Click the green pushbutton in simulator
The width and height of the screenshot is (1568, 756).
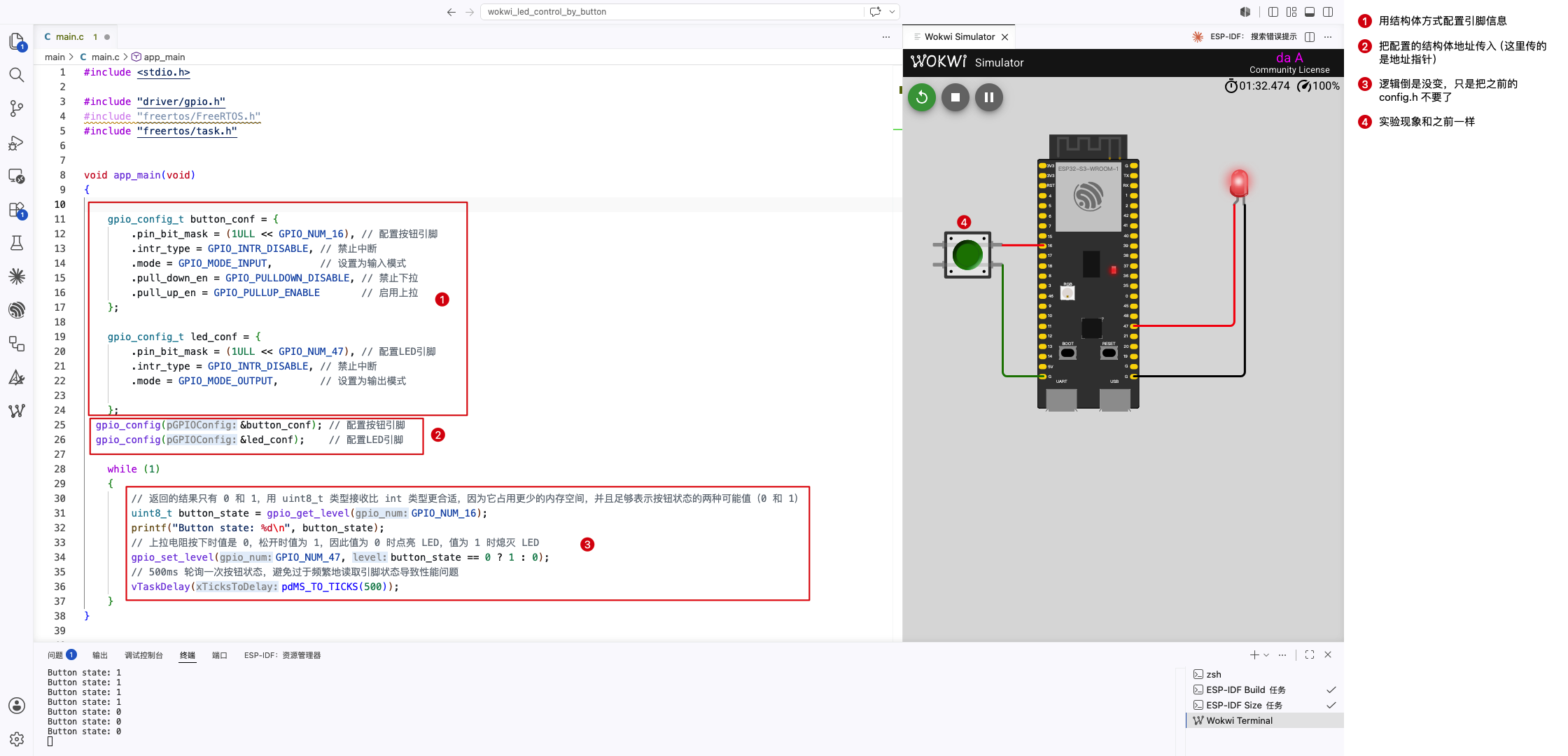(967, 255)
